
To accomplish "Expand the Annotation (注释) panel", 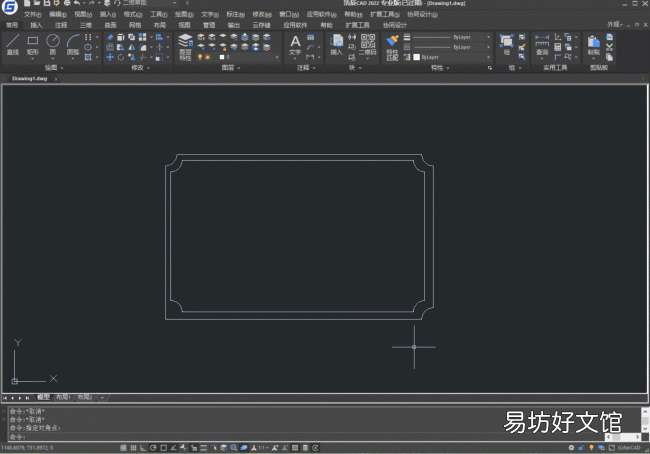I will pos(306,68).
